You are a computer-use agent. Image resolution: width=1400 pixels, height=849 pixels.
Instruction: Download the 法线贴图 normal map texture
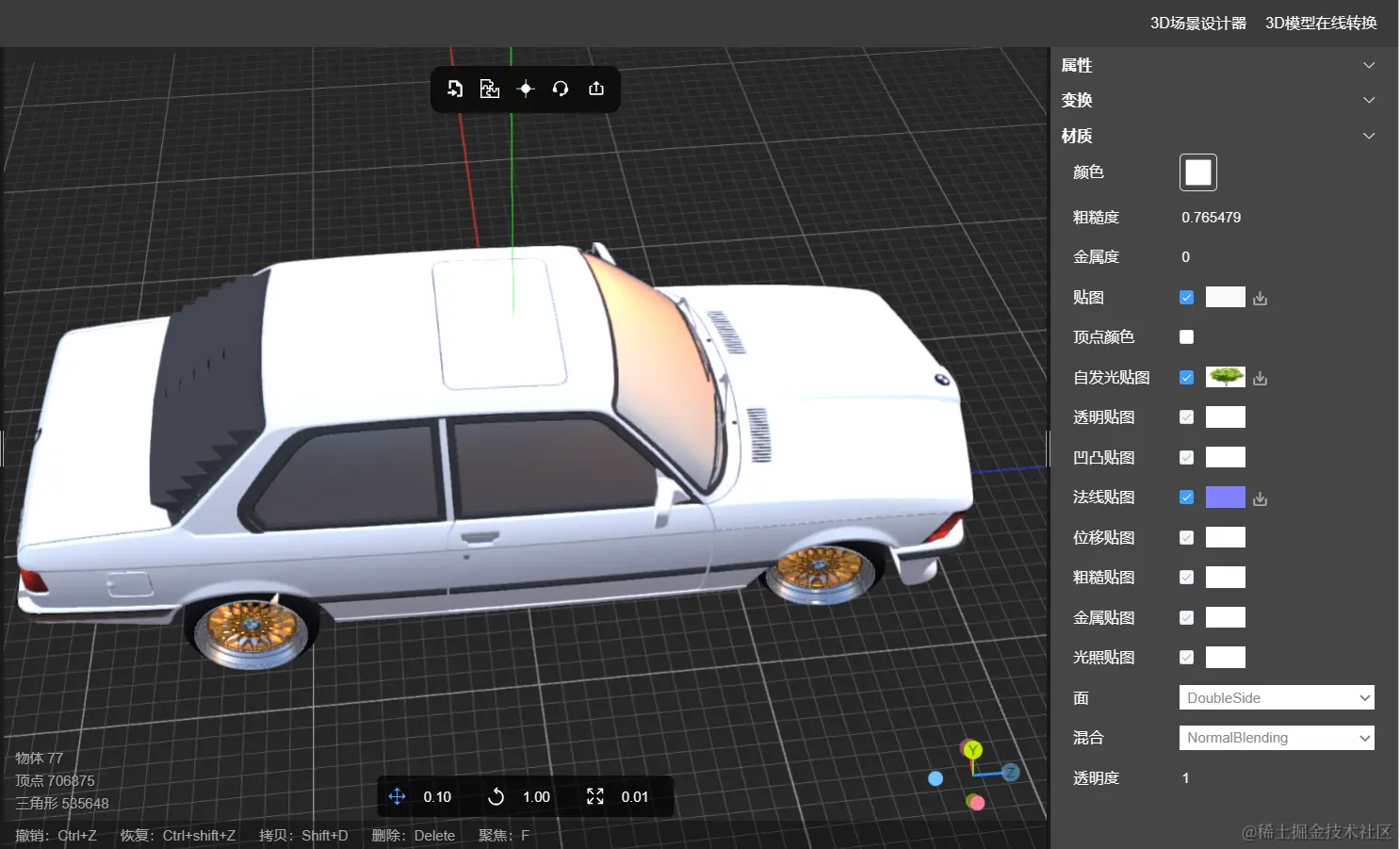[1261, 498]
